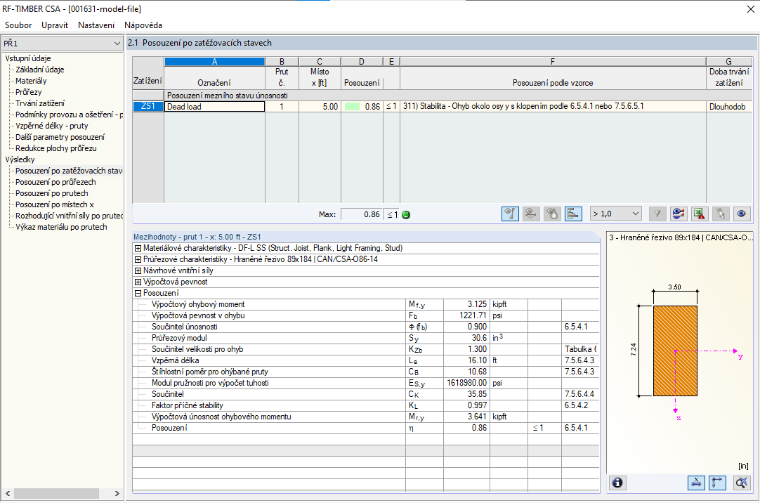This screenshot has width=760, height=503.
Task: Reset cross-section view zoom icon
Action: click(x=741, y=483)
